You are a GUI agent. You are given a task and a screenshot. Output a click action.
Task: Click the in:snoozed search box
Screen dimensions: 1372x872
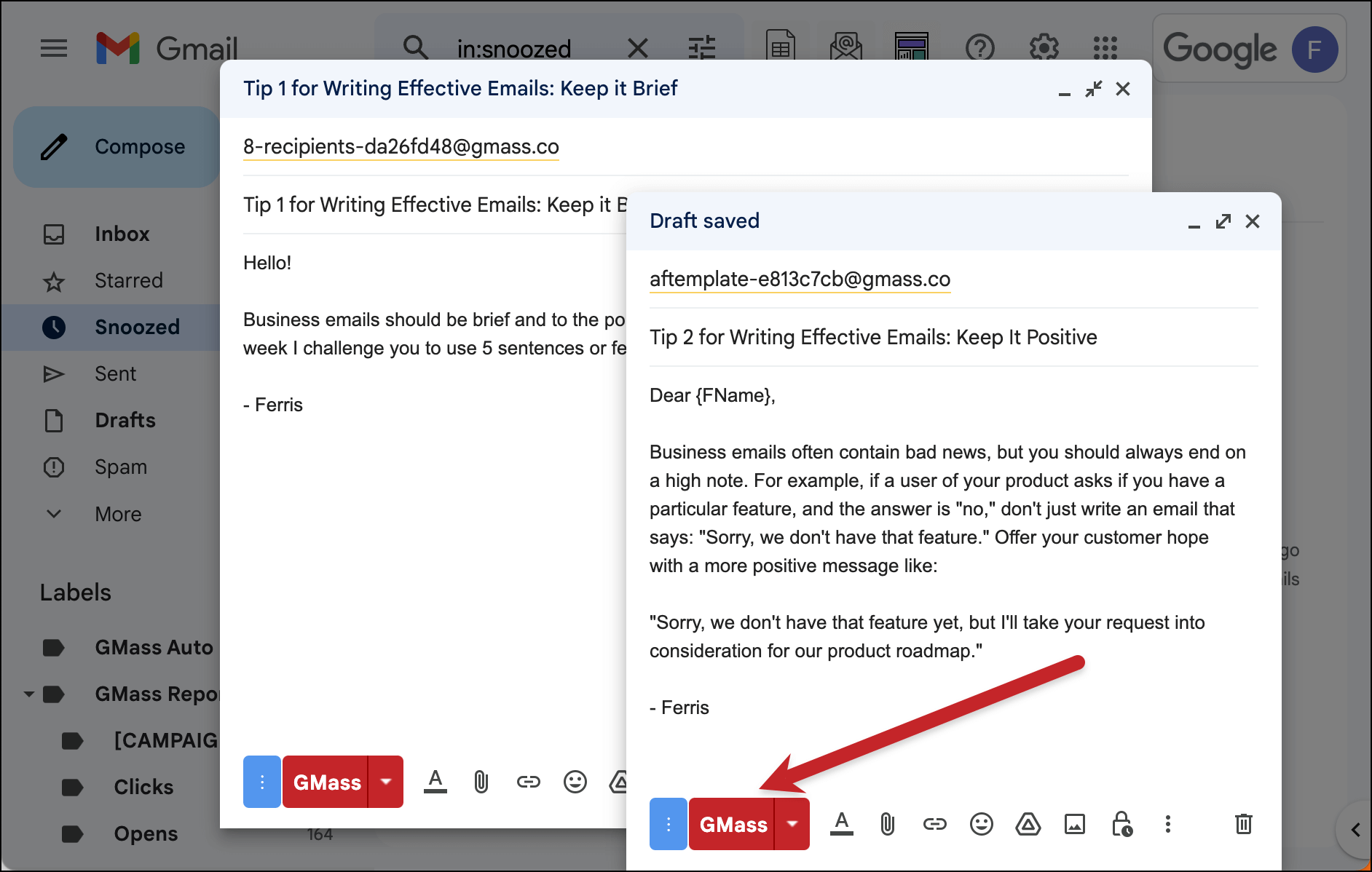pos(514,49)
